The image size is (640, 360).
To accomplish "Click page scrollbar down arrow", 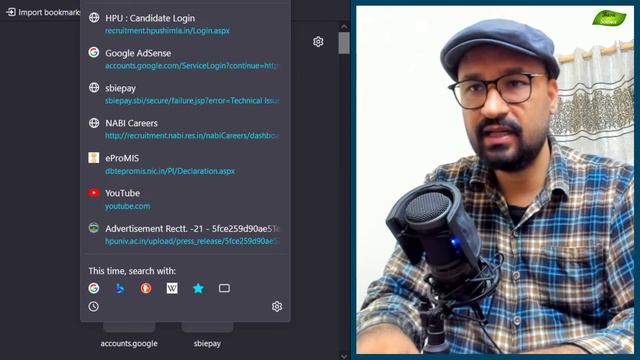I will pyautogui.click(x=344, y=356).
